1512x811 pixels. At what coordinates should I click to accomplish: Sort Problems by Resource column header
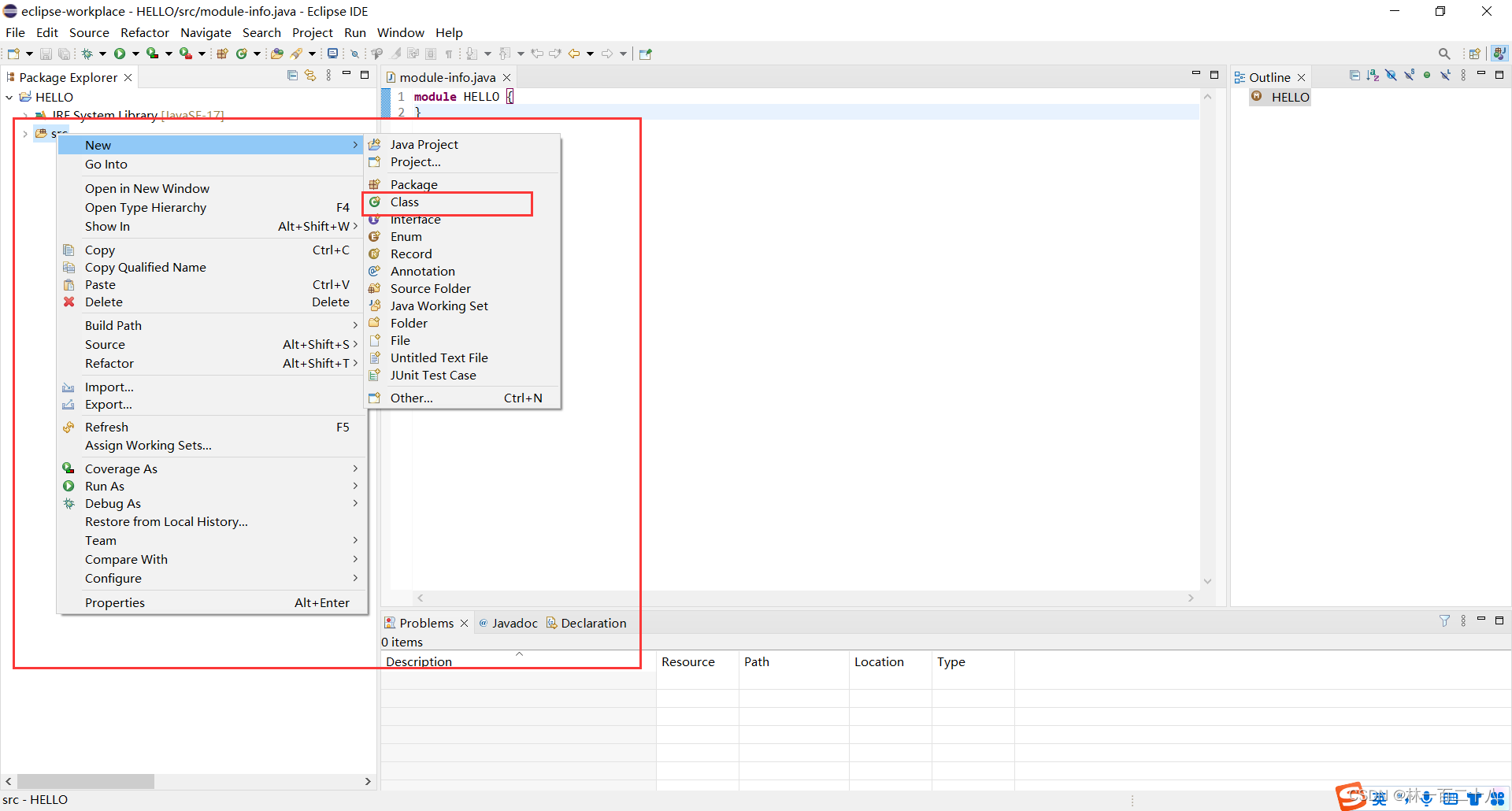[x=697, y=661]
